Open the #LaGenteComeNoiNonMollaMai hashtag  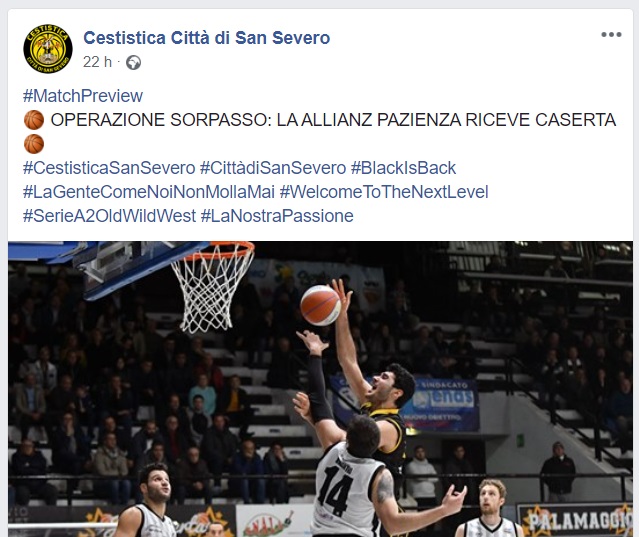click(x=149, y=192)
